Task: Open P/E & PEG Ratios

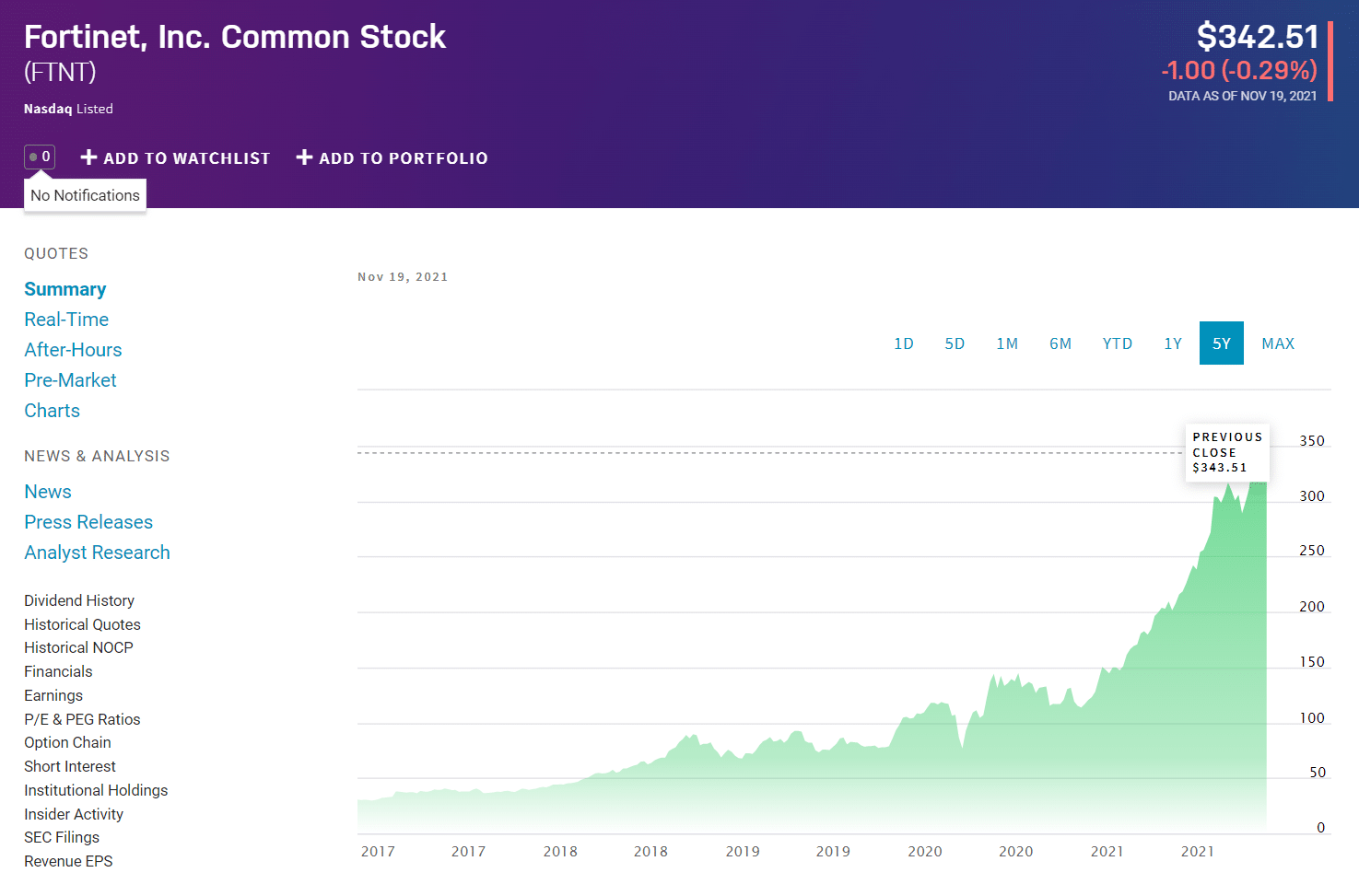Action: tap(82, 719)
